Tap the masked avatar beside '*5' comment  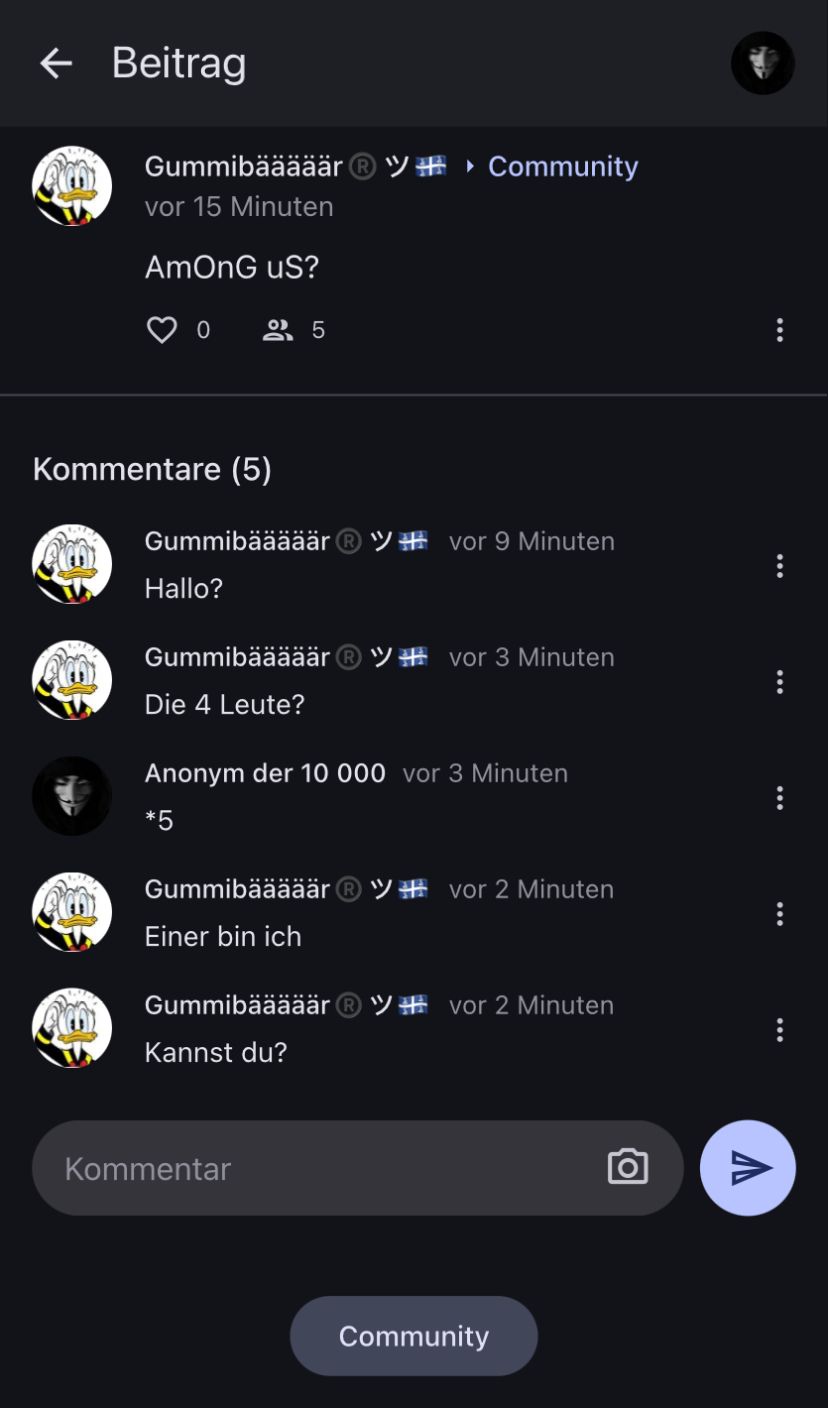pyautogui.click(x=72, y=796)
